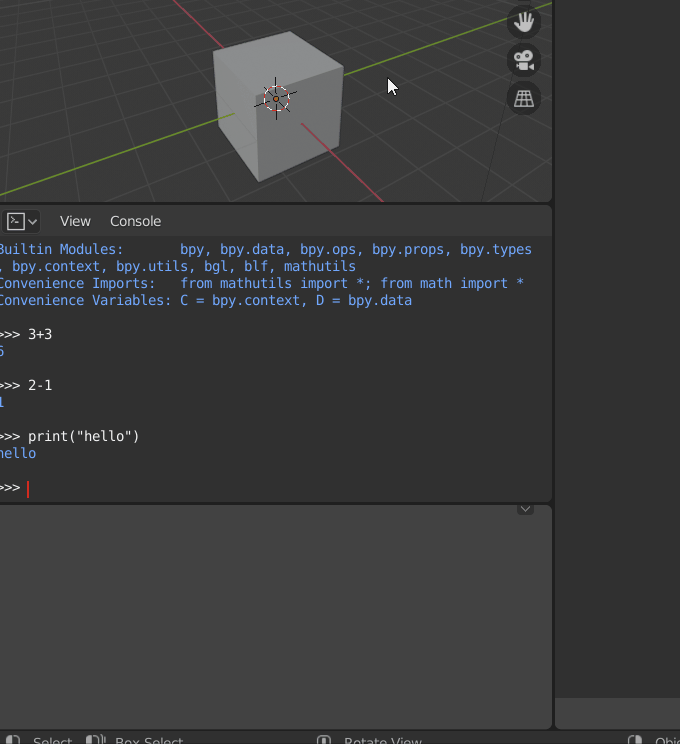Viewport: 680px width, 744px height.
Task: Switch perspective/orthographic with the grid icon
Action: pyautogui.click(x=524, y=99)
